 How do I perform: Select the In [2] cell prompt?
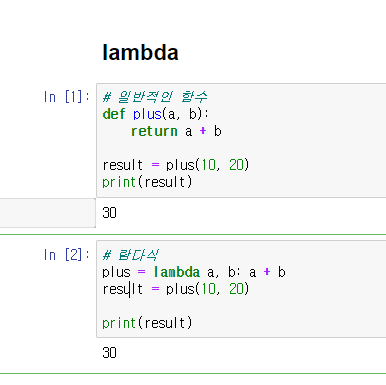point(66,255)
